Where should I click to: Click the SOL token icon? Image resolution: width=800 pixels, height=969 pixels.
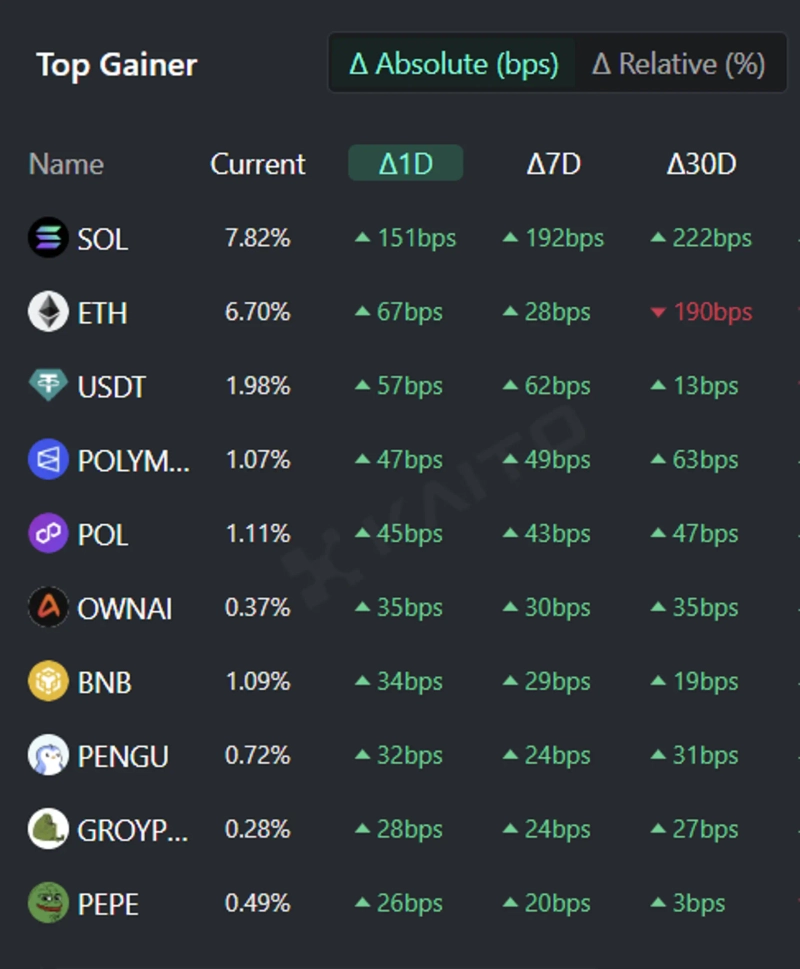[x=48, y=238]
